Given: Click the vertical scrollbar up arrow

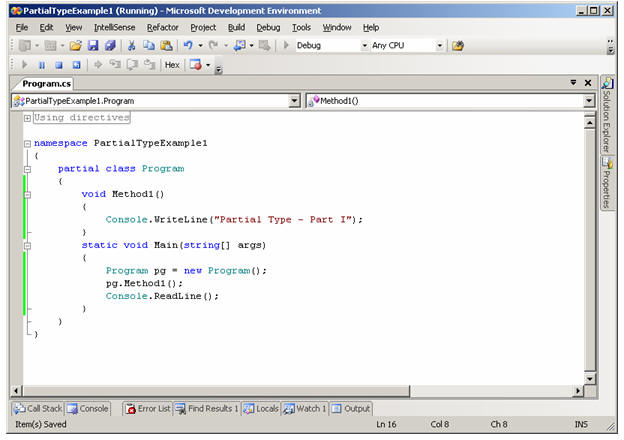Looking at the screenshot, I should (589, 123).
